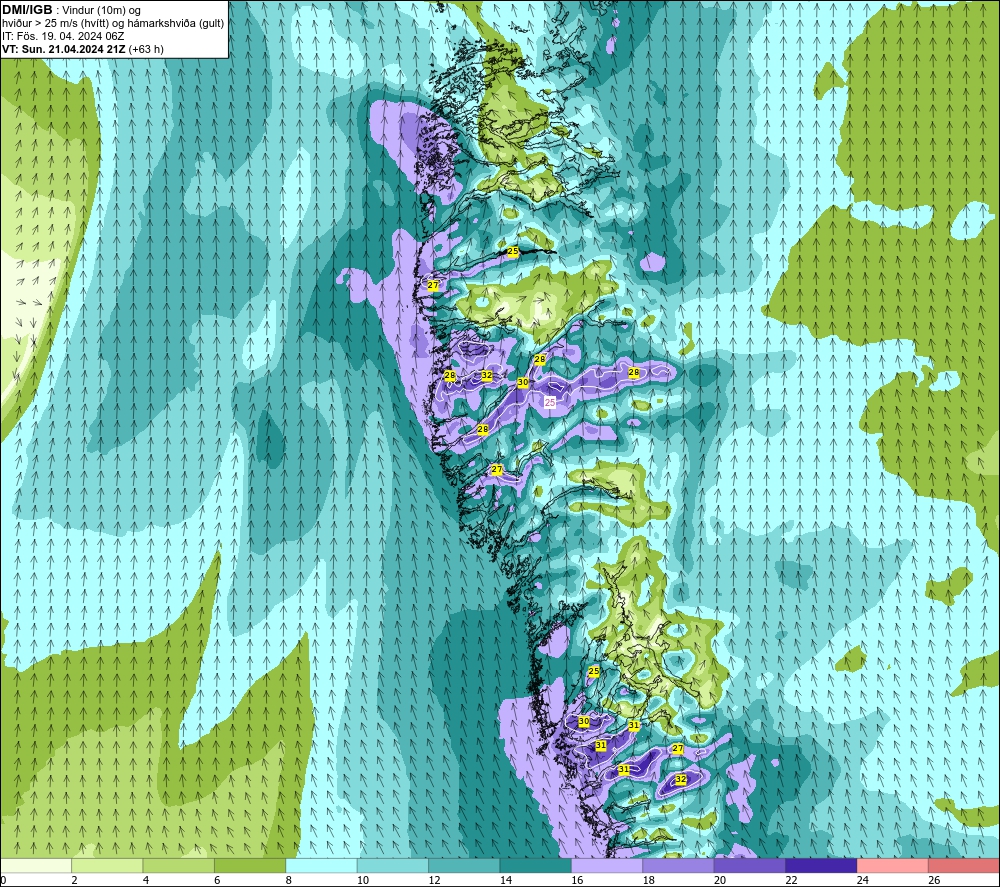This screenshot has height=887, width=1000.
Task: Select the '14' scale tick label
Action: click(x=506, y=880)
